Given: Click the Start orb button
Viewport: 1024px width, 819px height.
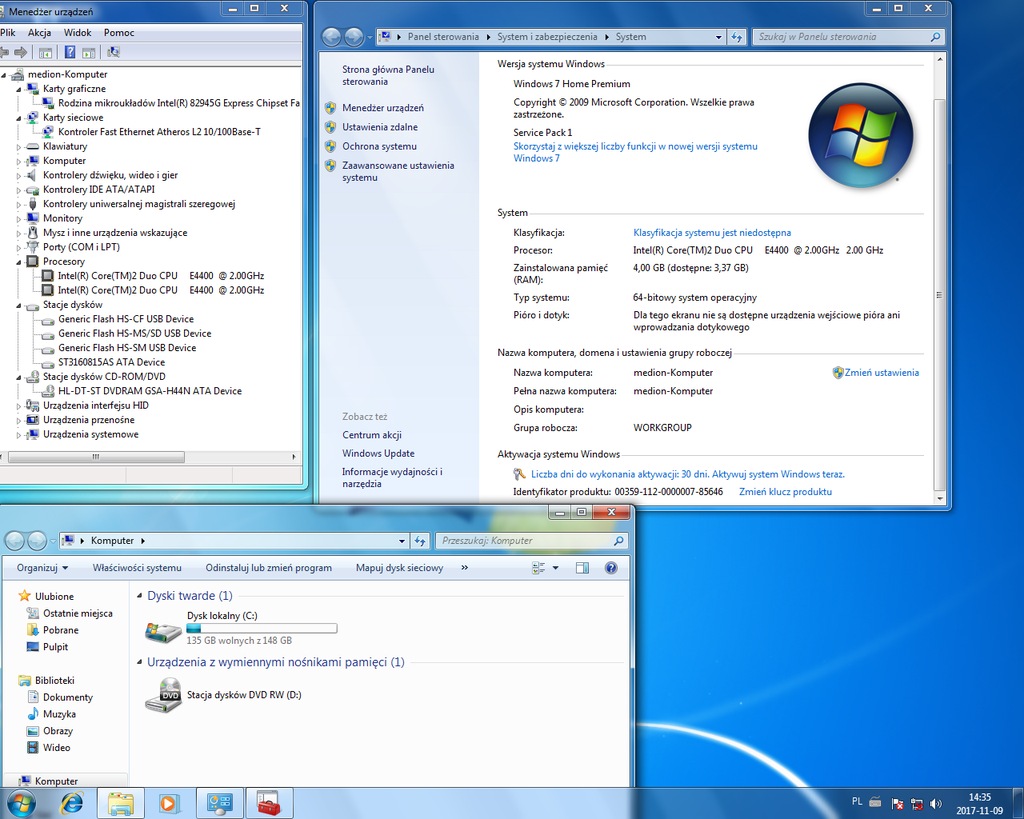Looking at the screenshot, I should [20, 802].
